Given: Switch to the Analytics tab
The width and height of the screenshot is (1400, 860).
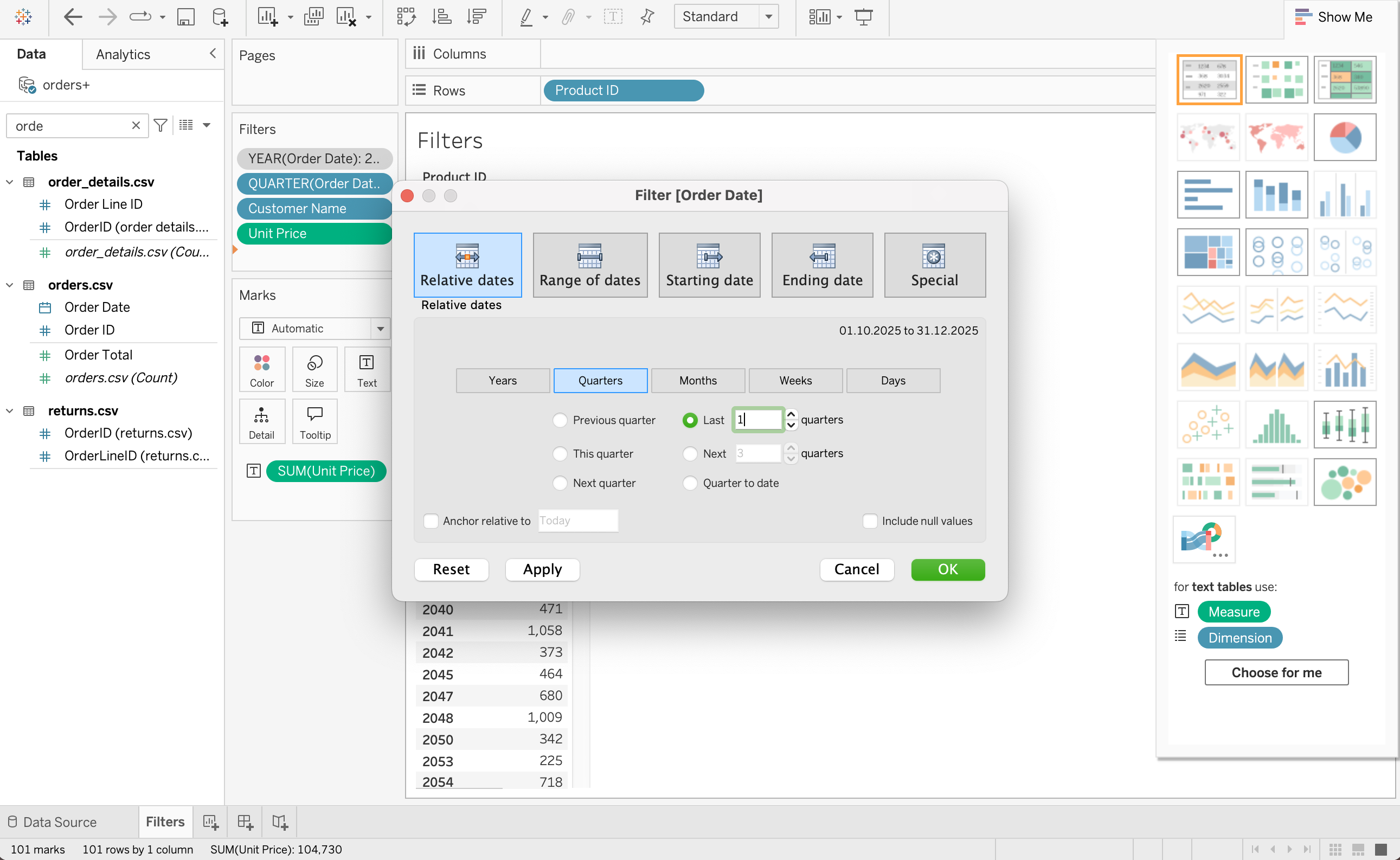Looking at the screenshot, I should click(x=123, y=55).
